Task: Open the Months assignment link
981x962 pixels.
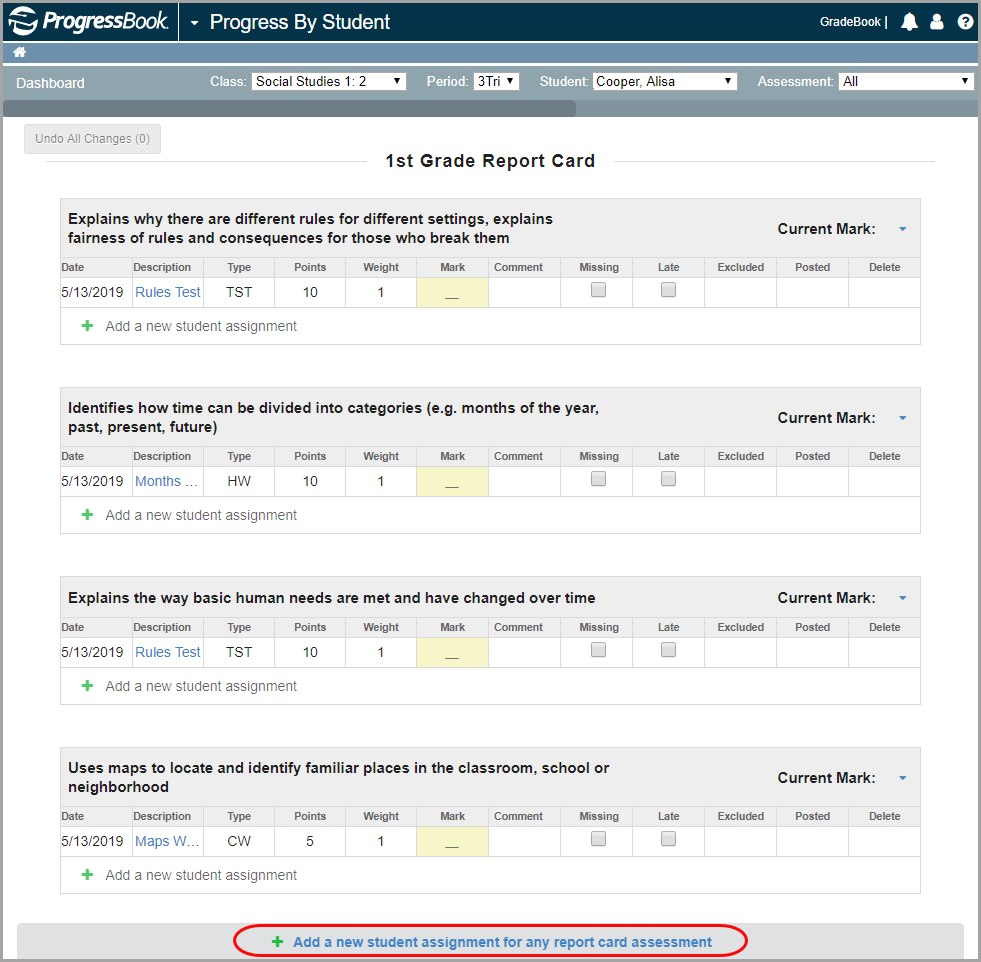Action: point(166,481)
